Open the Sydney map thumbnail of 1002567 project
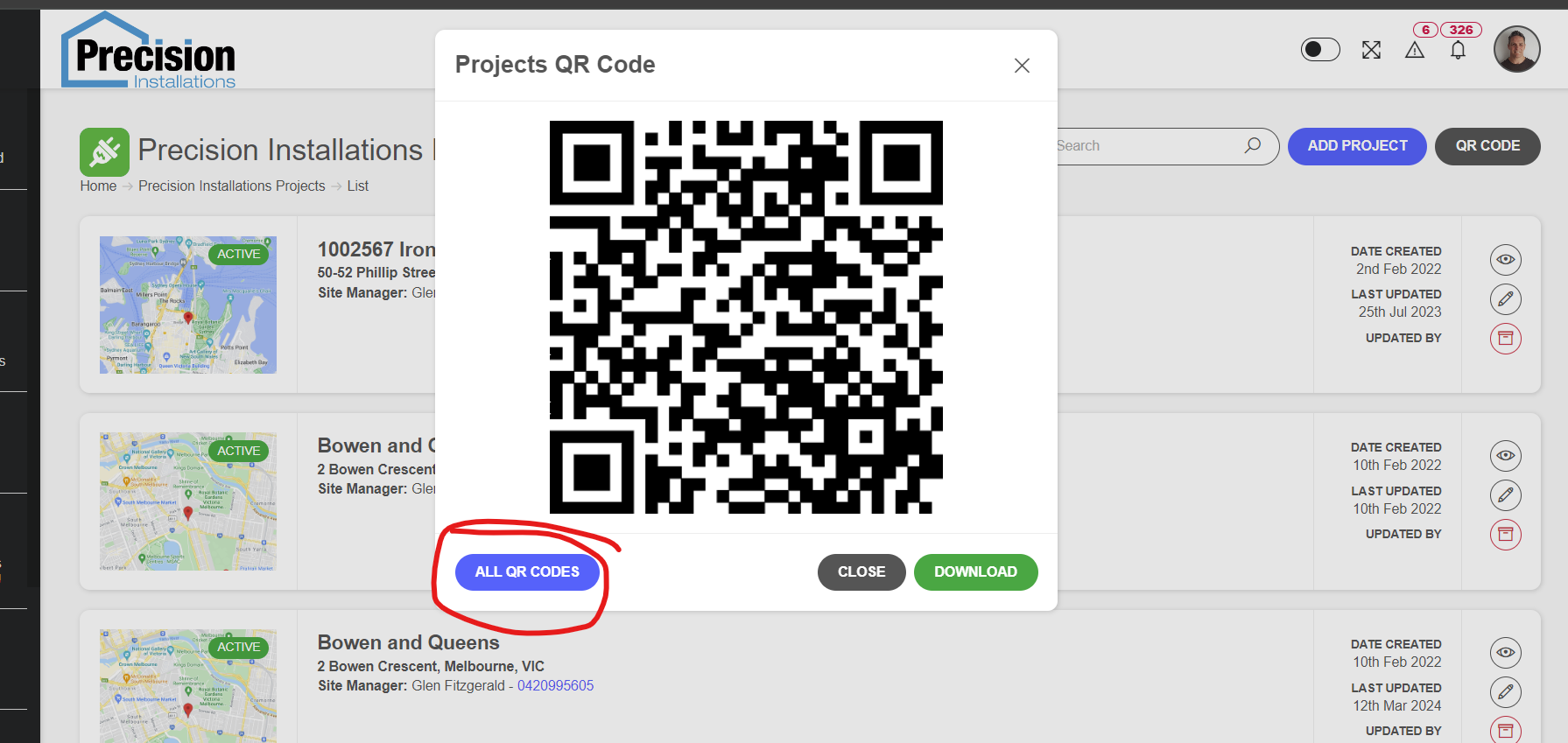The width and height of the screenshot is (1568, 743). point(188,305)
